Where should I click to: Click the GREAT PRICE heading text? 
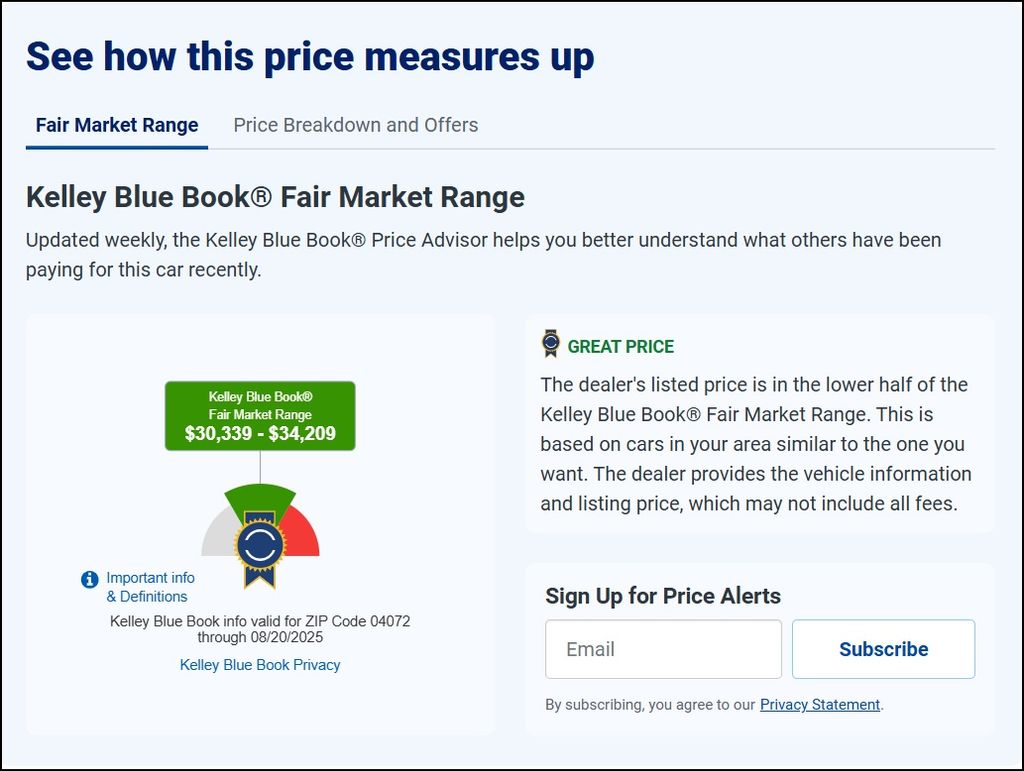coord(620,347)
